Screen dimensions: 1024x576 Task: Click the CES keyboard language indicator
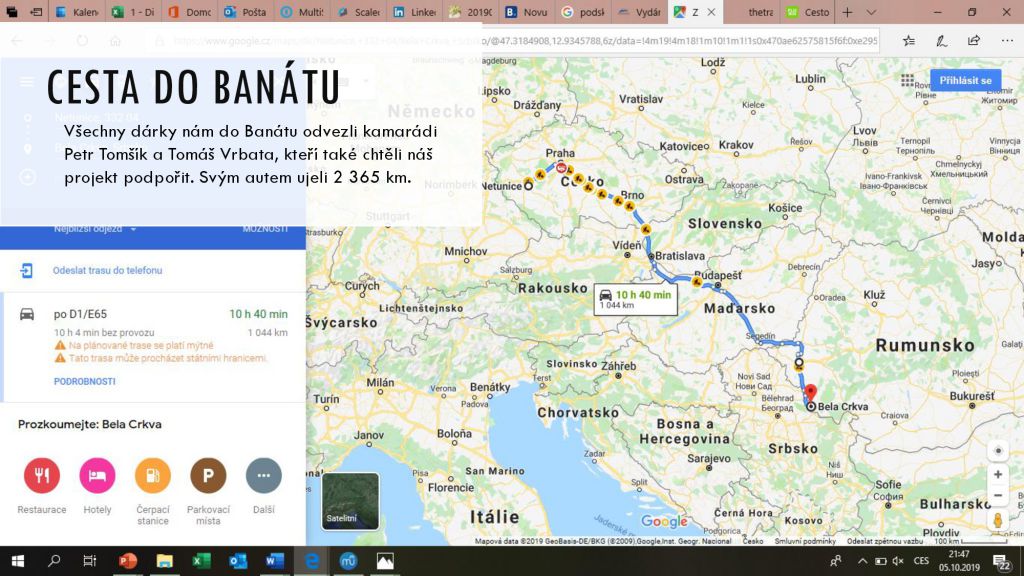tap(921, 561)
